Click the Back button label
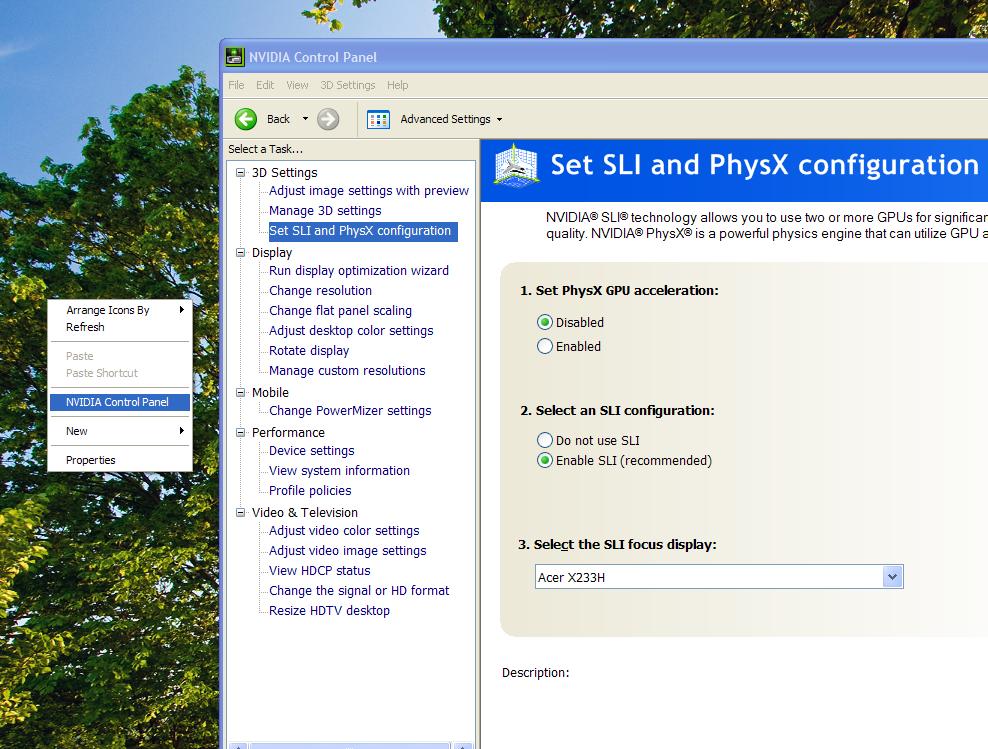This screenshot has width=988, height=749. pyautogui.click(x=278, y=119)
